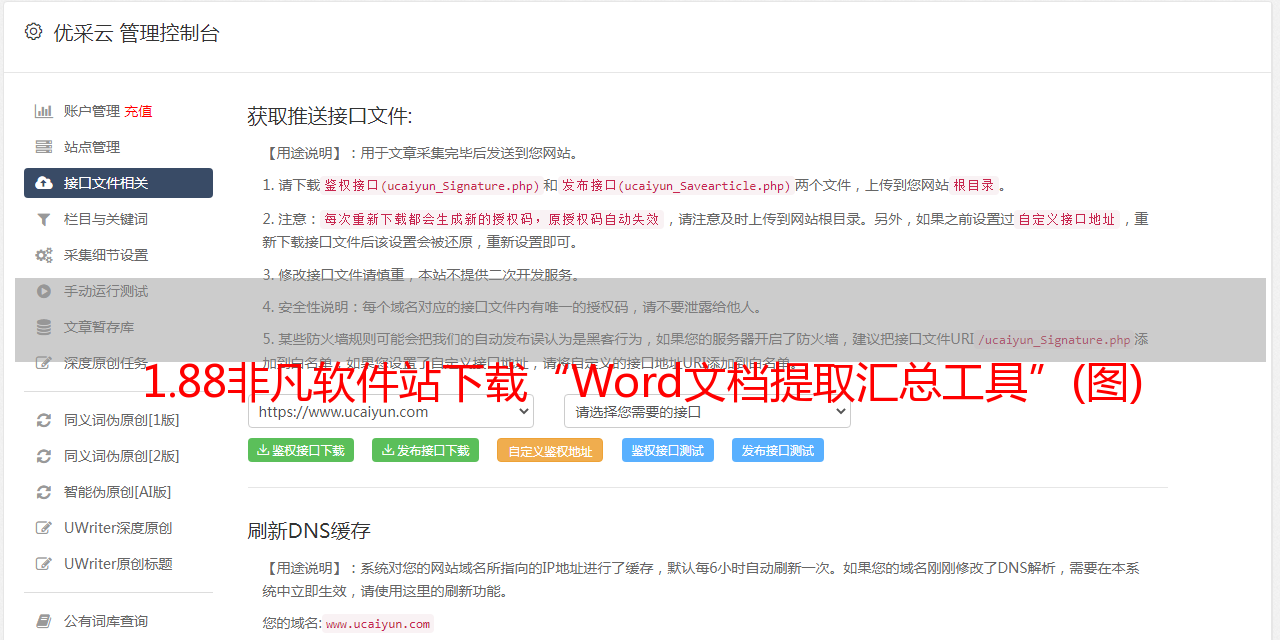Image resolution: width=1280 pixels, height=640 pixels.
Task: Go to UWriter原创标题
Action: pos(118,564)
